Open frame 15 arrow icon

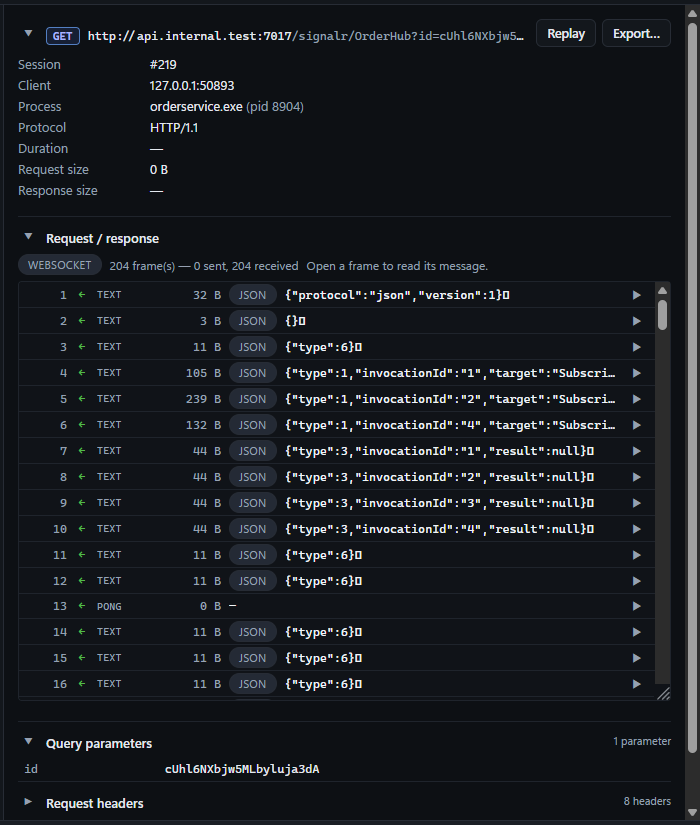(636, 658)
